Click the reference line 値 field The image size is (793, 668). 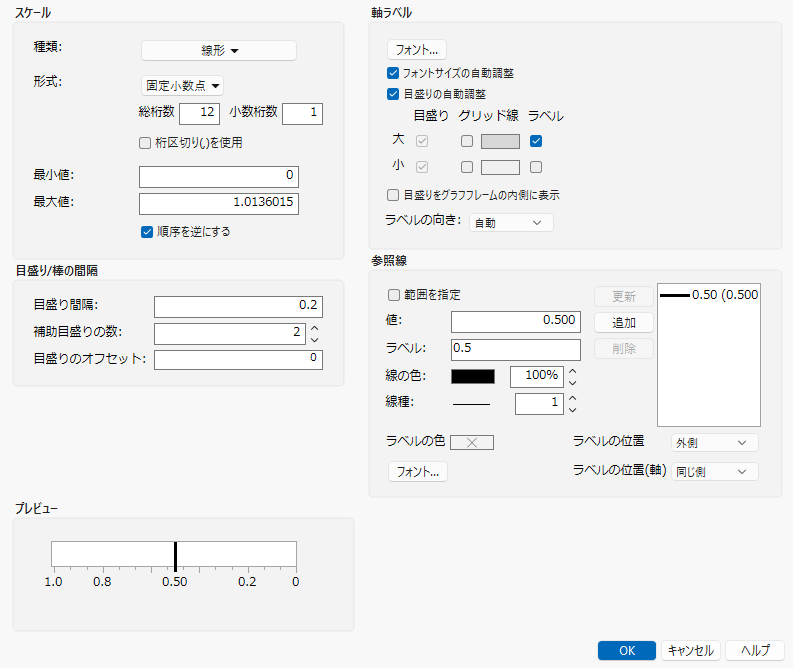516,322
